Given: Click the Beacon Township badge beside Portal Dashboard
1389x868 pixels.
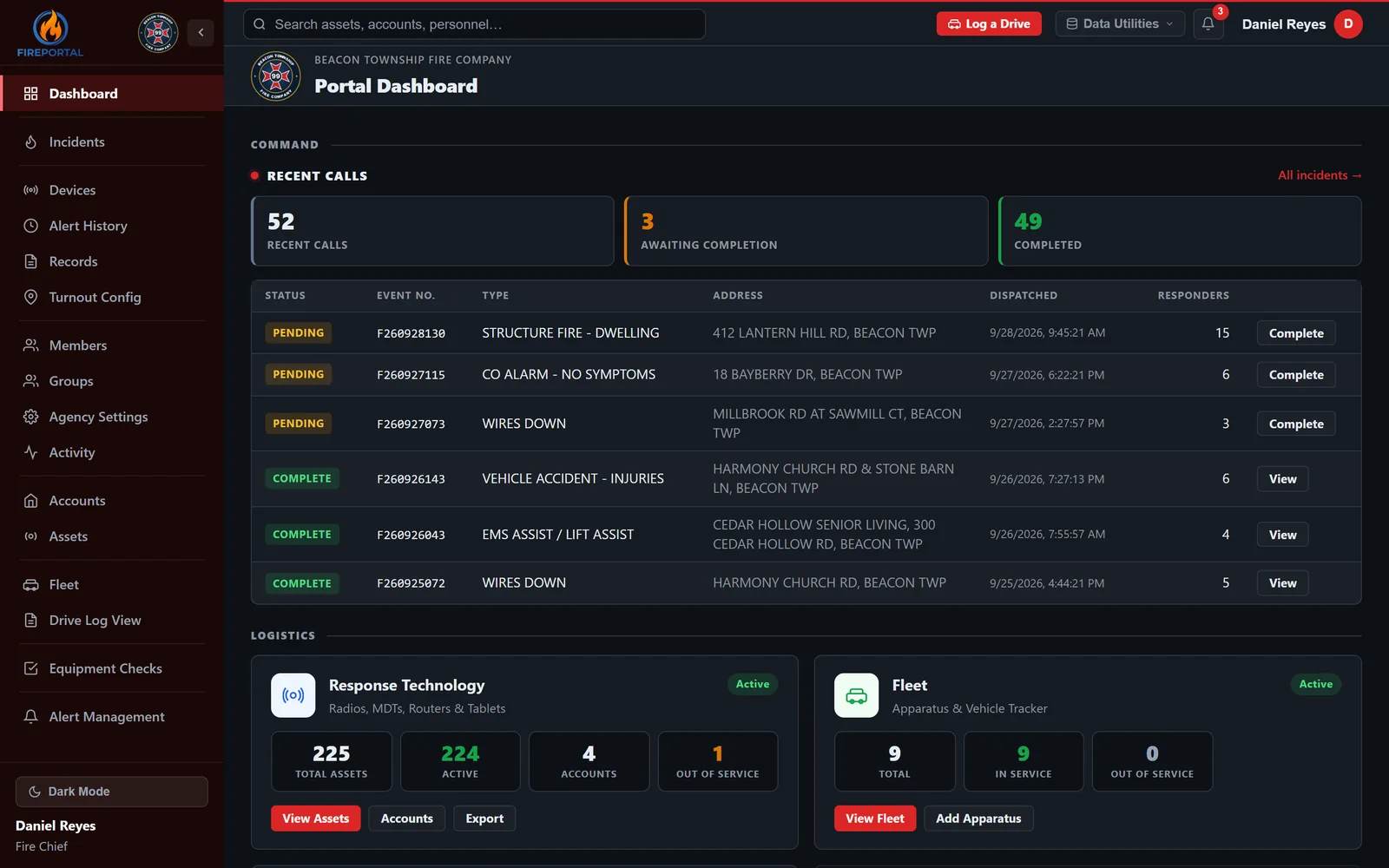Looking at the screenshot, I should [x=276, y=76].
